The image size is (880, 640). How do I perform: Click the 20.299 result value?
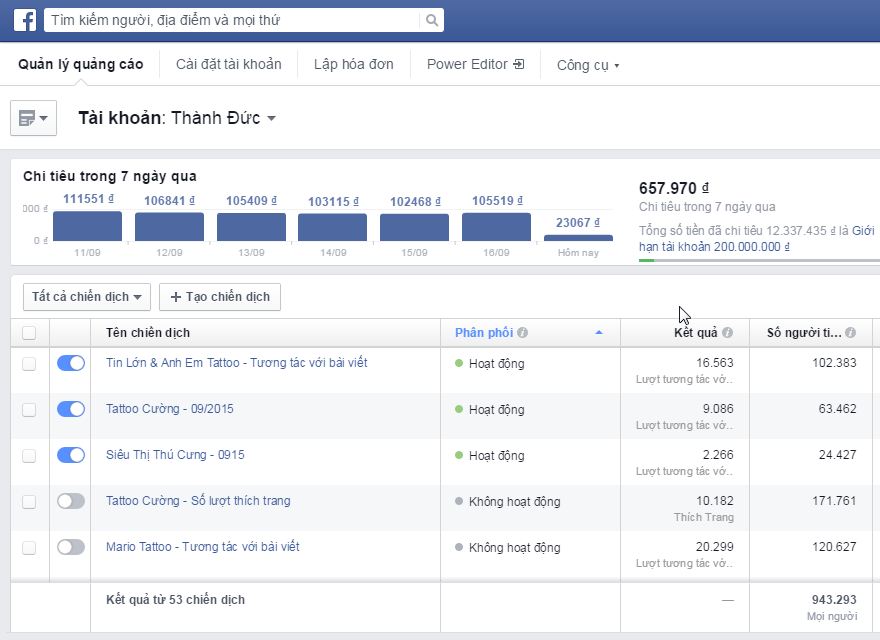click(x=714, y=547)
